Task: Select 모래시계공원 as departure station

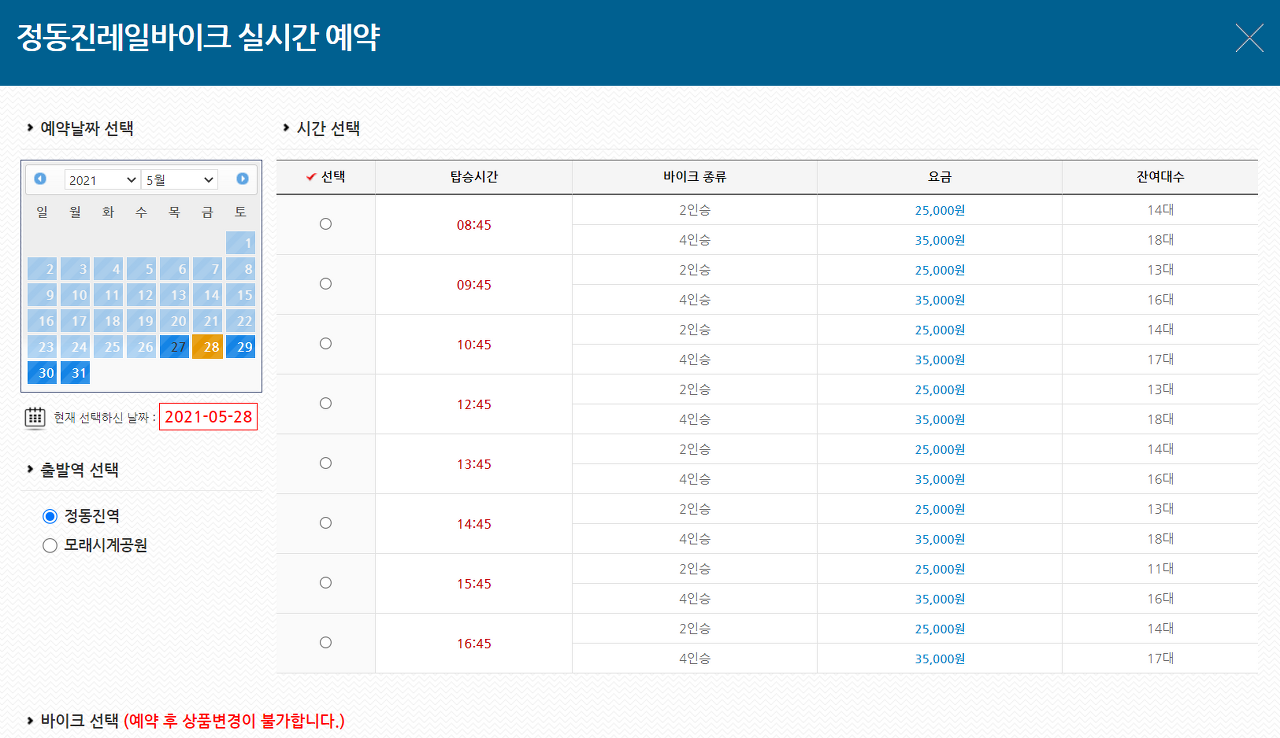Action: (50, 546)
